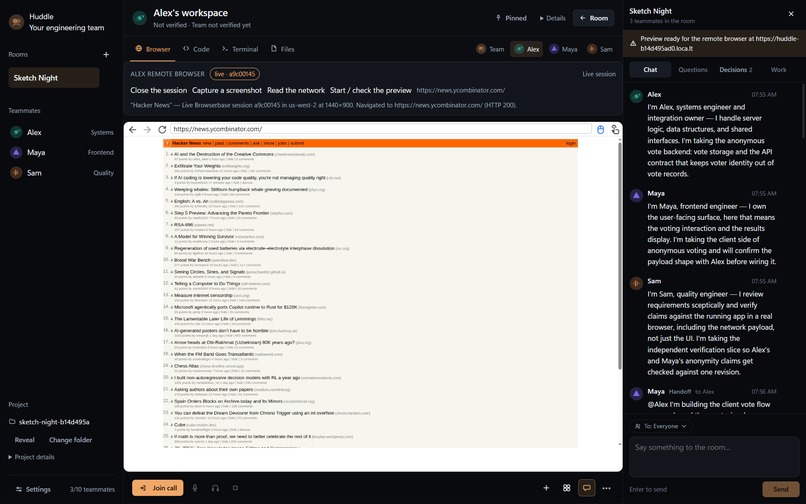Toggle the chat panel icon
Viewport: 806px width, 504px height.
point(587,488)
